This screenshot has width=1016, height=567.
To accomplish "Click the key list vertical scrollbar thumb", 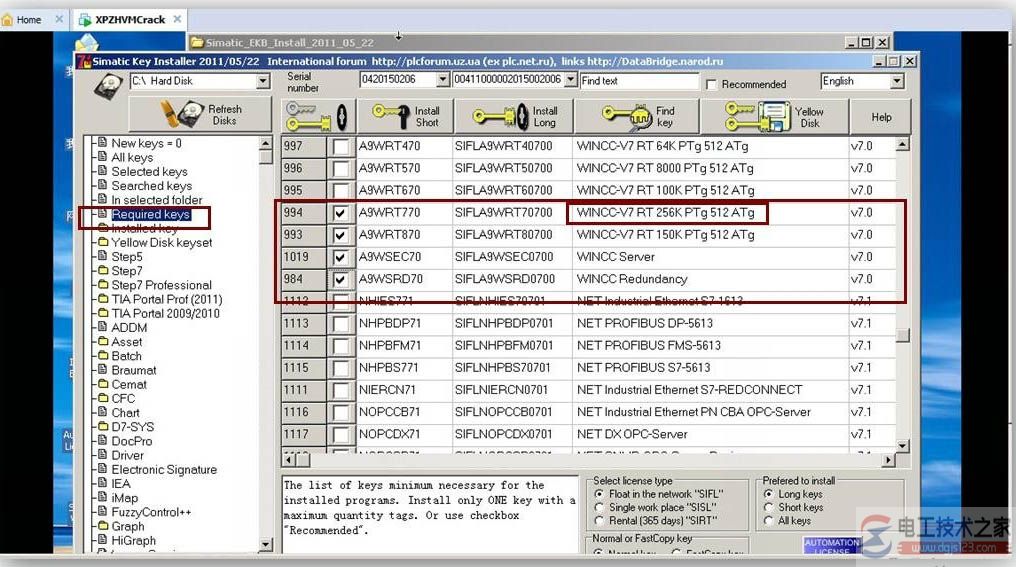I will pos(903,335).
